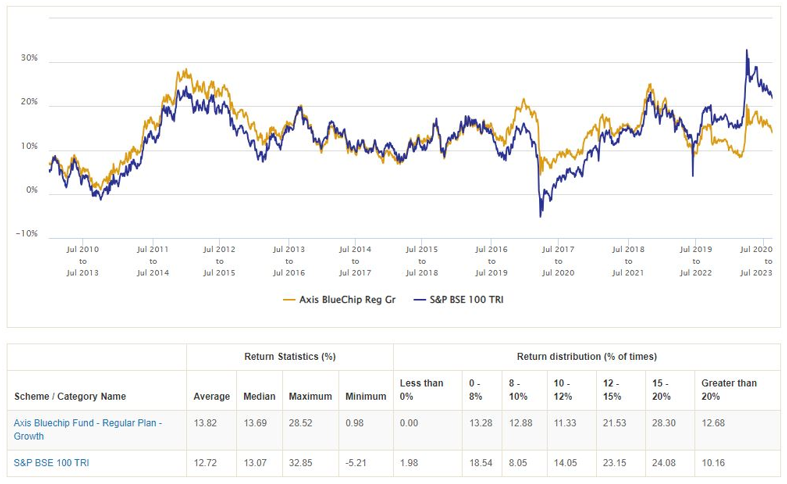Click the Average column header
This screenshot has width=787, height=484.
211,396
